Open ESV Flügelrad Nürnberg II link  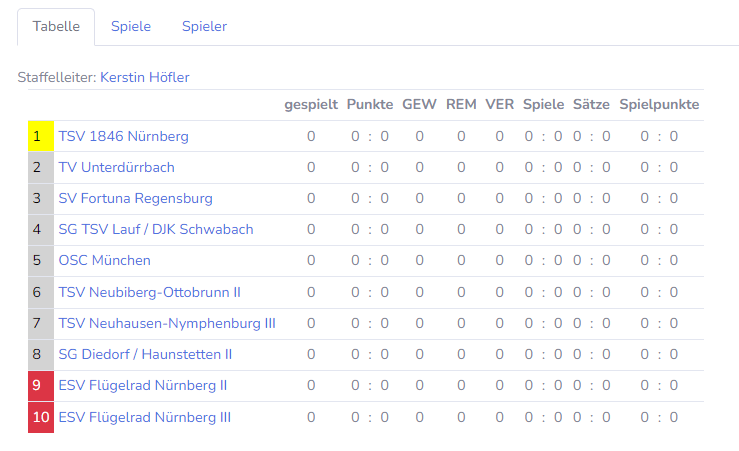point(143,385)
